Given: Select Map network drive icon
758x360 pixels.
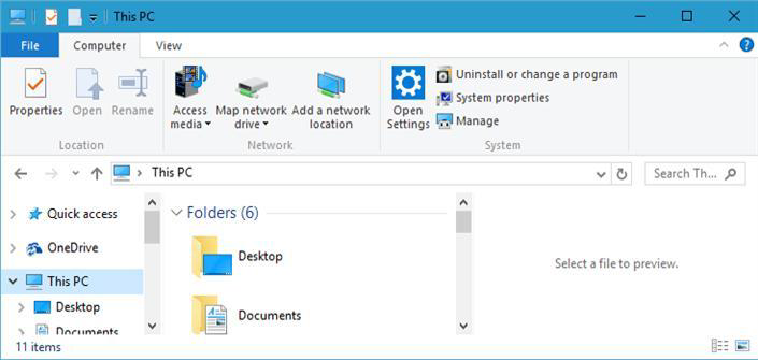Looking at the screenshot, I should 251,87.
